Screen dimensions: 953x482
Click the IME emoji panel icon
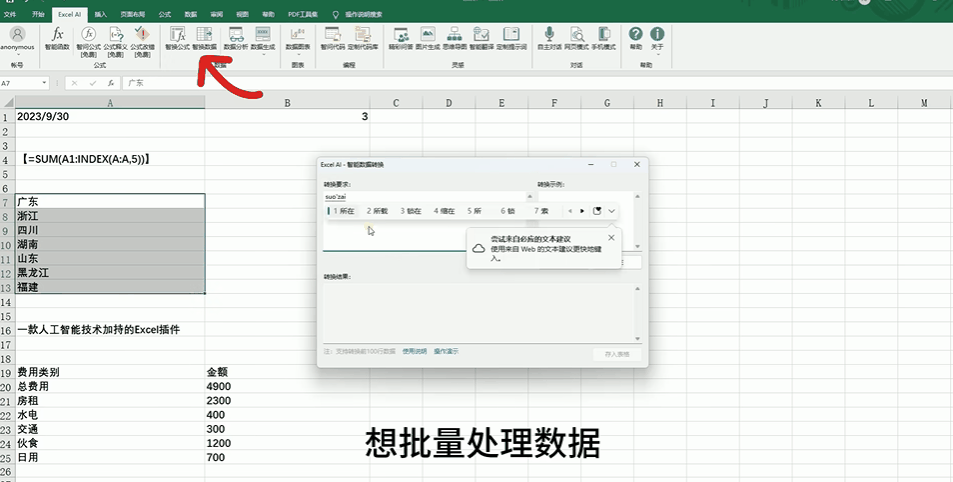[x=597, y=211]
